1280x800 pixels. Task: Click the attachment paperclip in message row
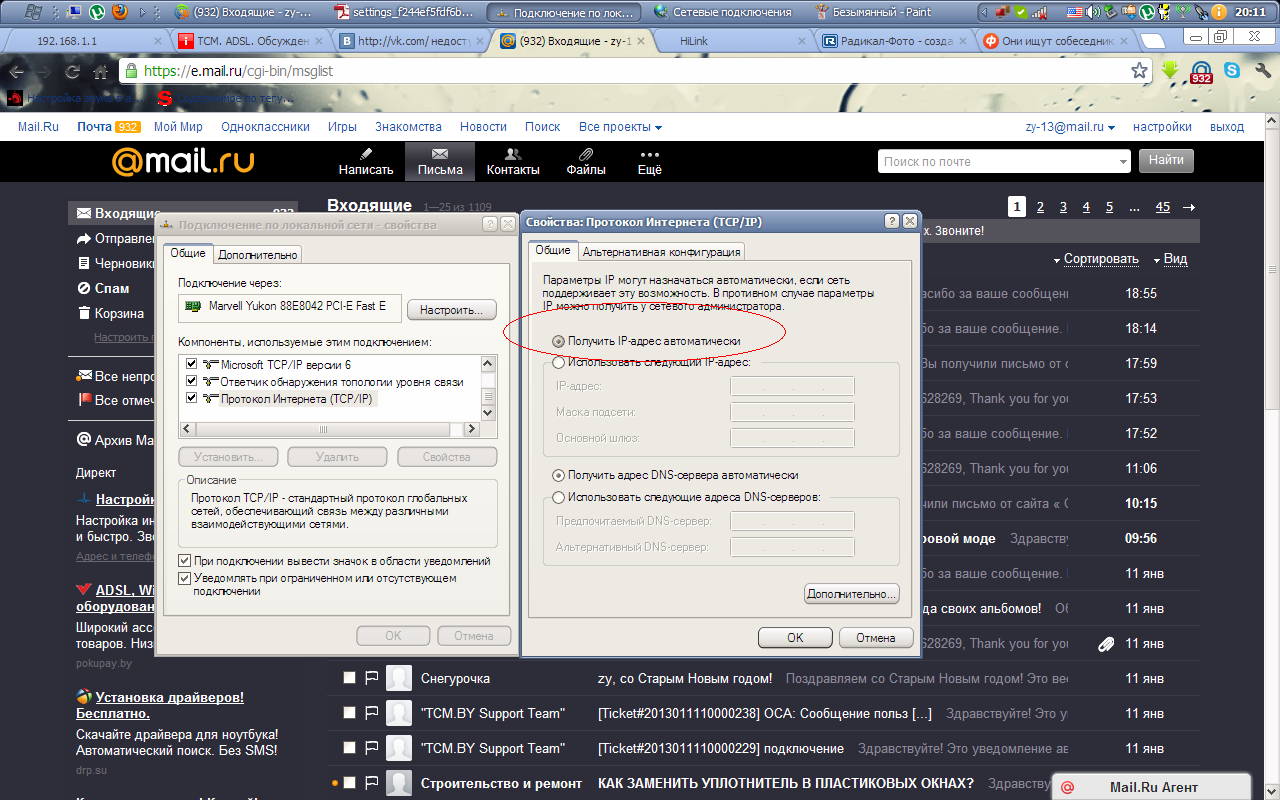pos(1105,644)
